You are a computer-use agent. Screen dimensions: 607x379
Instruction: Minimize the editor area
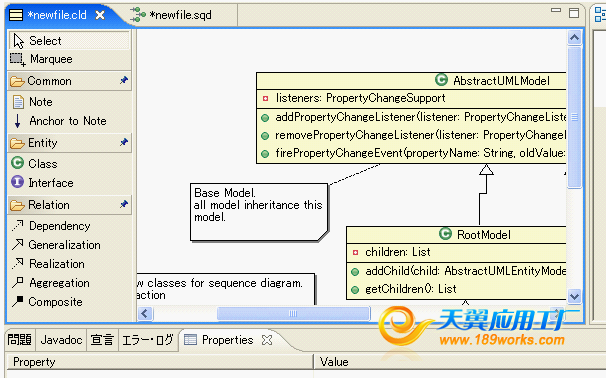pyautogui.click(x=556, y=10)
